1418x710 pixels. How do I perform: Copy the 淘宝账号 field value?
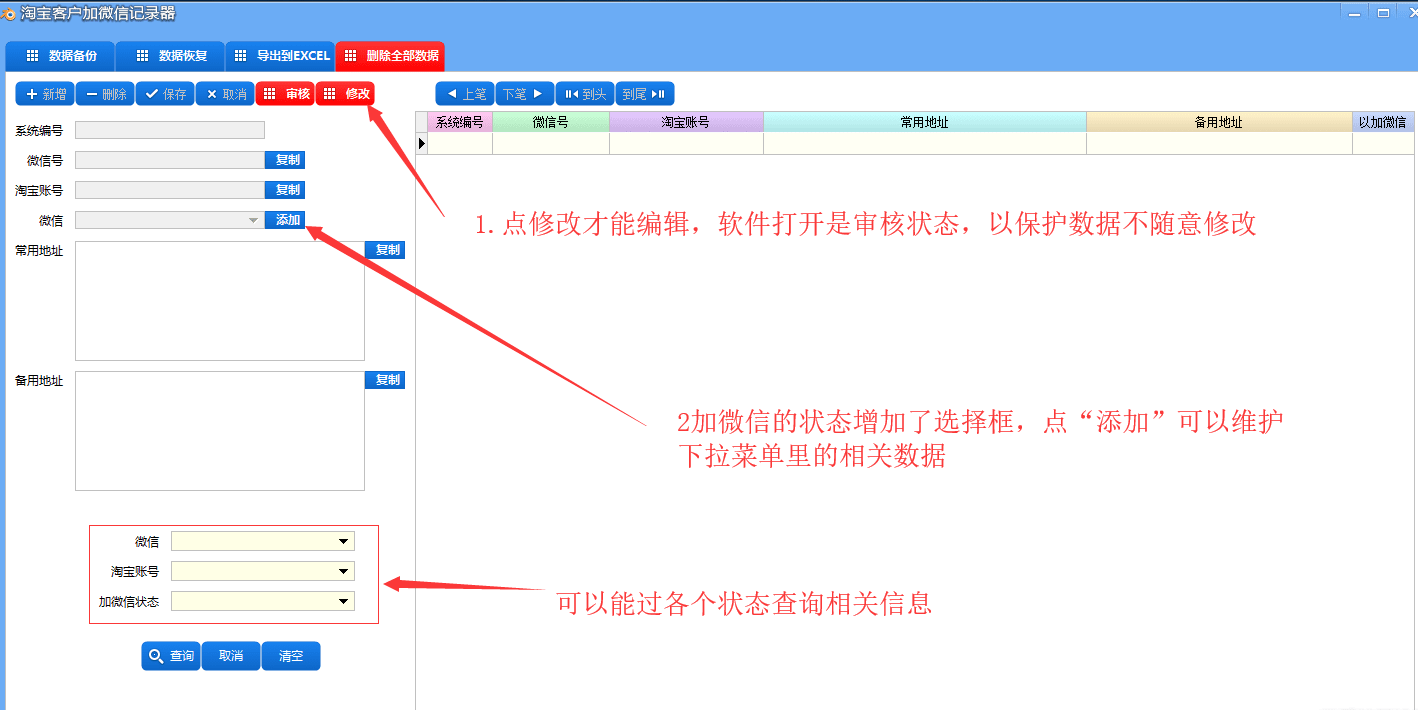point(285,190)
